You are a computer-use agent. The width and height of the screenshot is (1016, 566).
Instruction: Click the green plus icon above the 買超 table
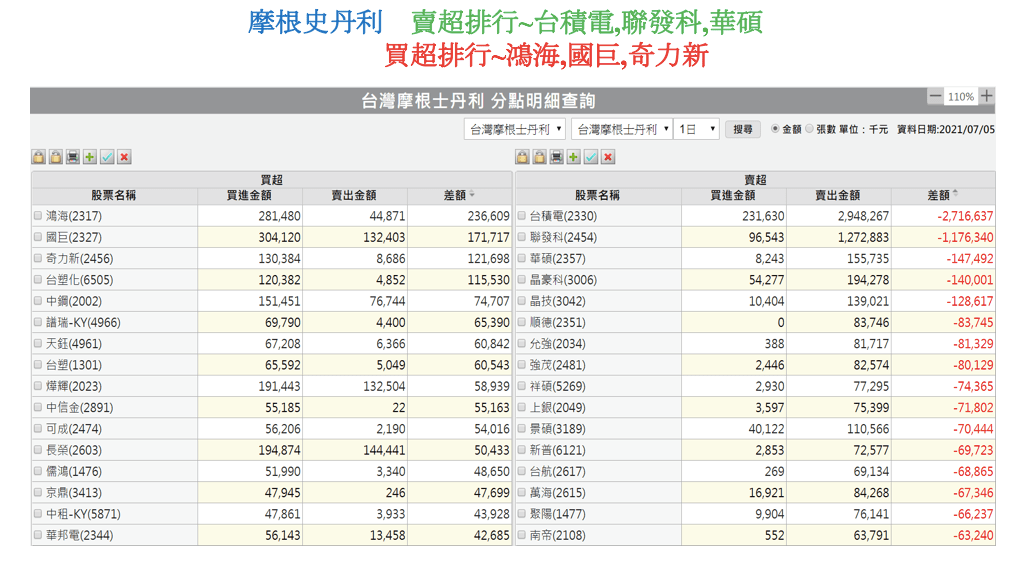tap(90, 157)
